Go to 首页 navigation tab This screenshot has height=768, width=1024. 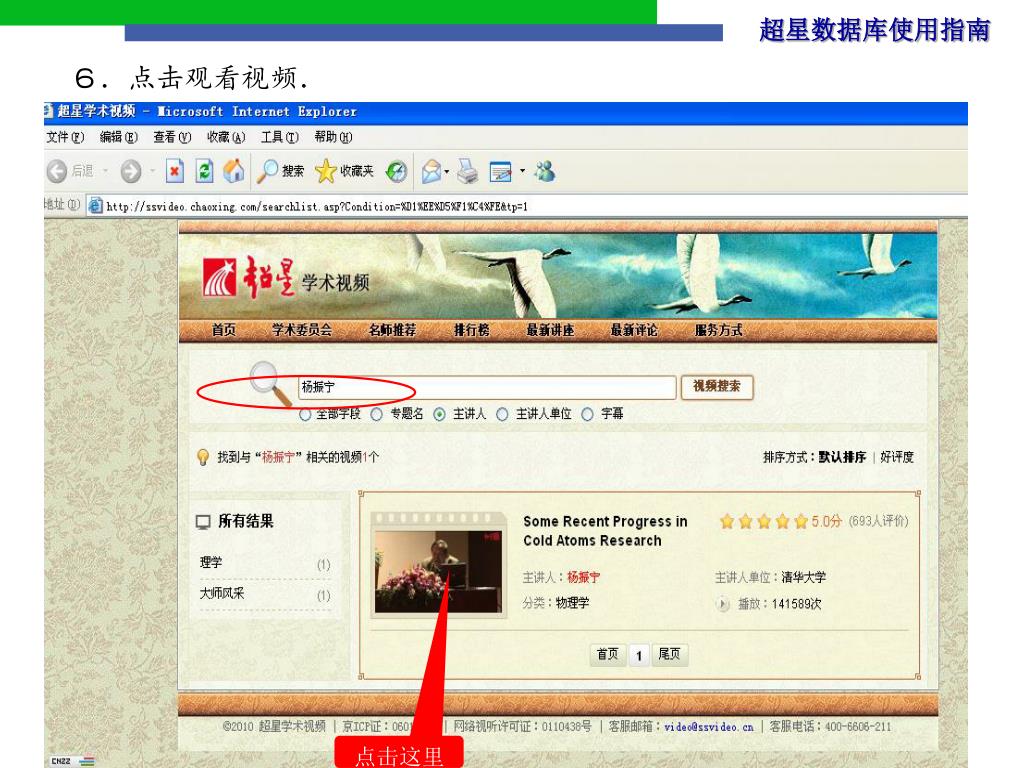pyautogui.click(x=224, y=330)
